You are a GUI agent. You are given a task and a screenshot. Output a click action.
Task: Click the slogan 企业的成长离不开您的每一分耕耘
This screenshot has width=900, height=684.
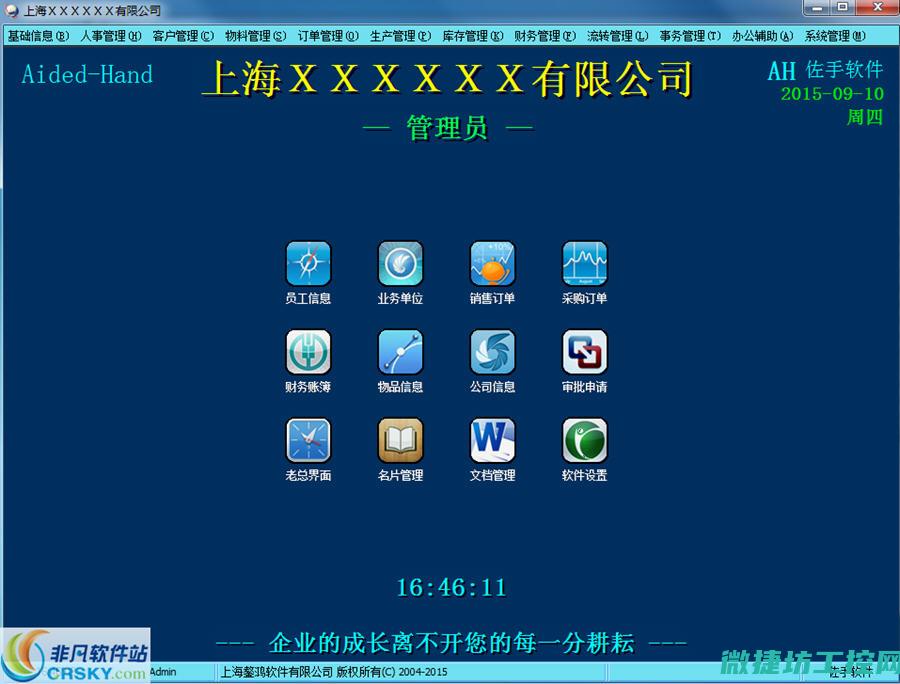tap(451, 643)
